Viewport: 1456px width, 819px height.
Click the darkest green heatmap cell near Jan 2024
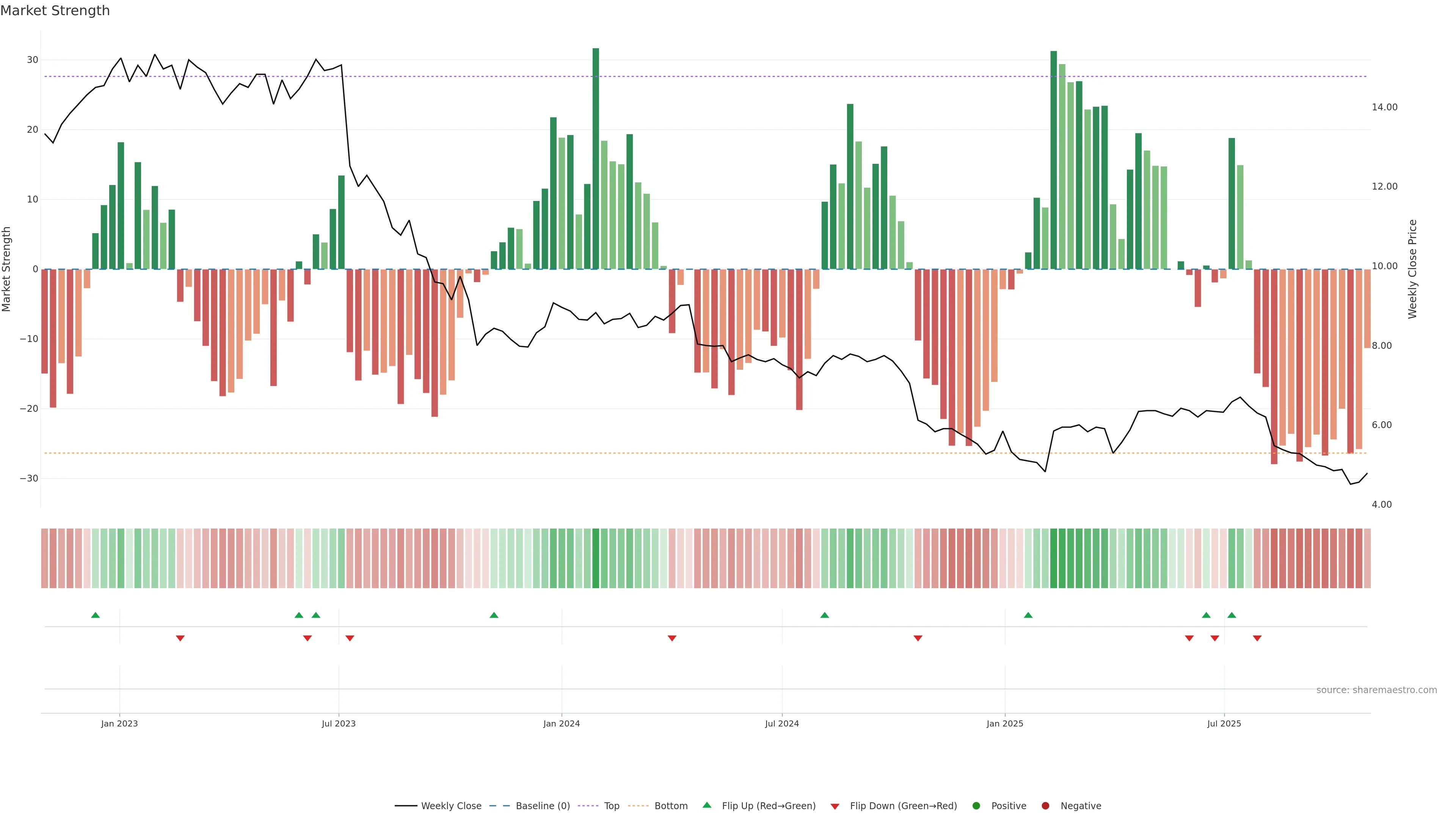click(596, 558)
